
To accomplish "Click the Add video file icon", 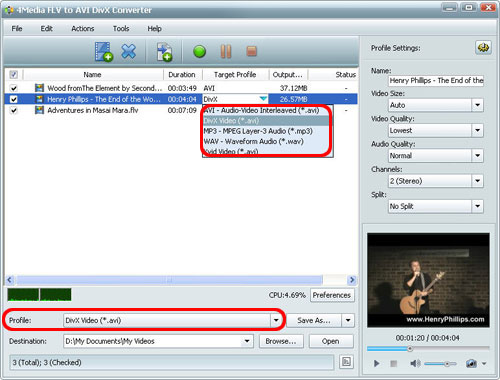I will click(x=104, y=52).
